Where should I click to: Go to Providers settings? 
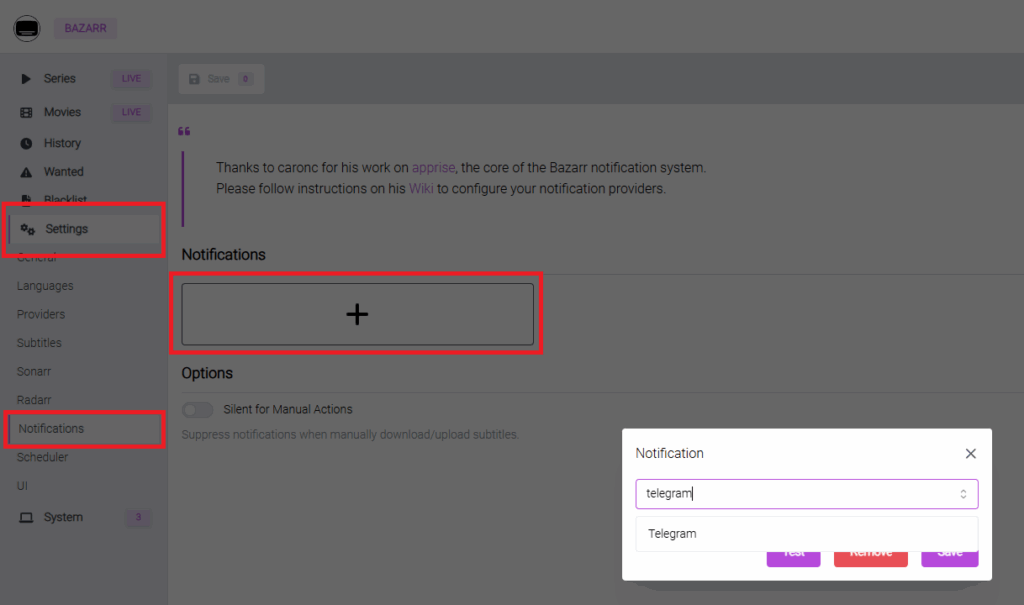(x=41, y=314)
